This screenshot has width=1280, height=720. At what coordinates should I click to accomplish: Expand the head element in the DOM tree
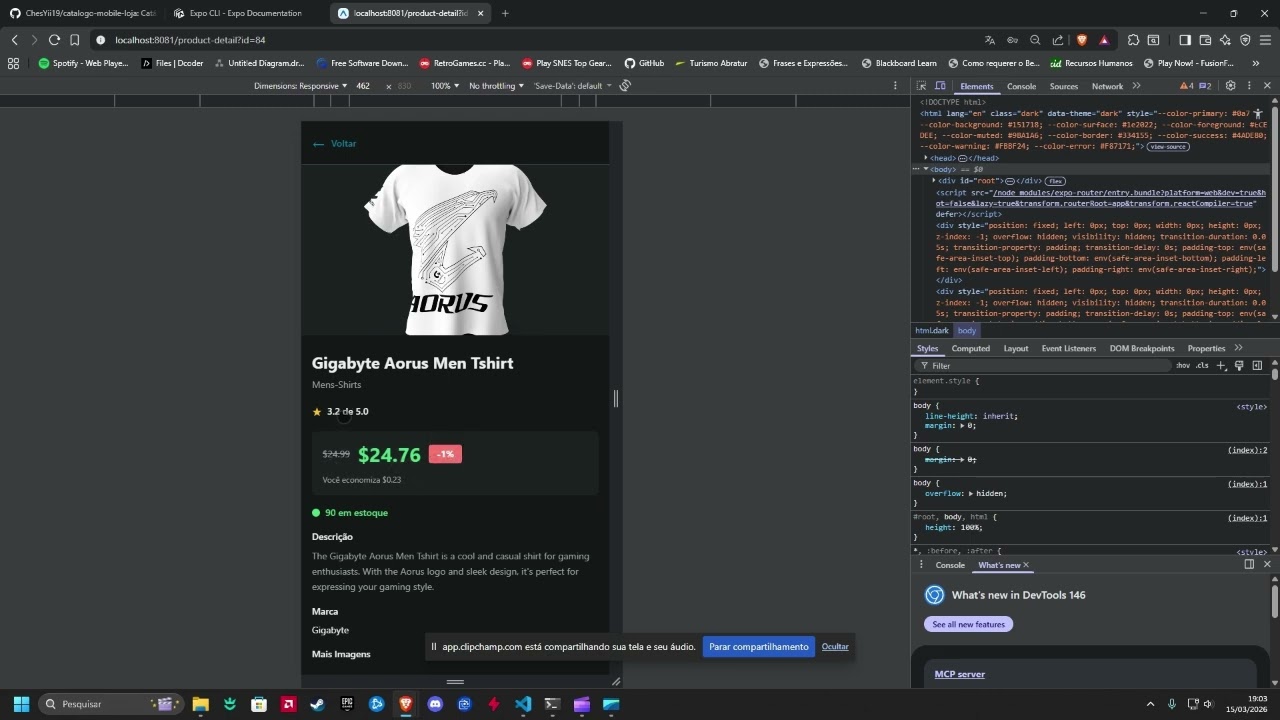pyautogui.click(x=926, y=158)
